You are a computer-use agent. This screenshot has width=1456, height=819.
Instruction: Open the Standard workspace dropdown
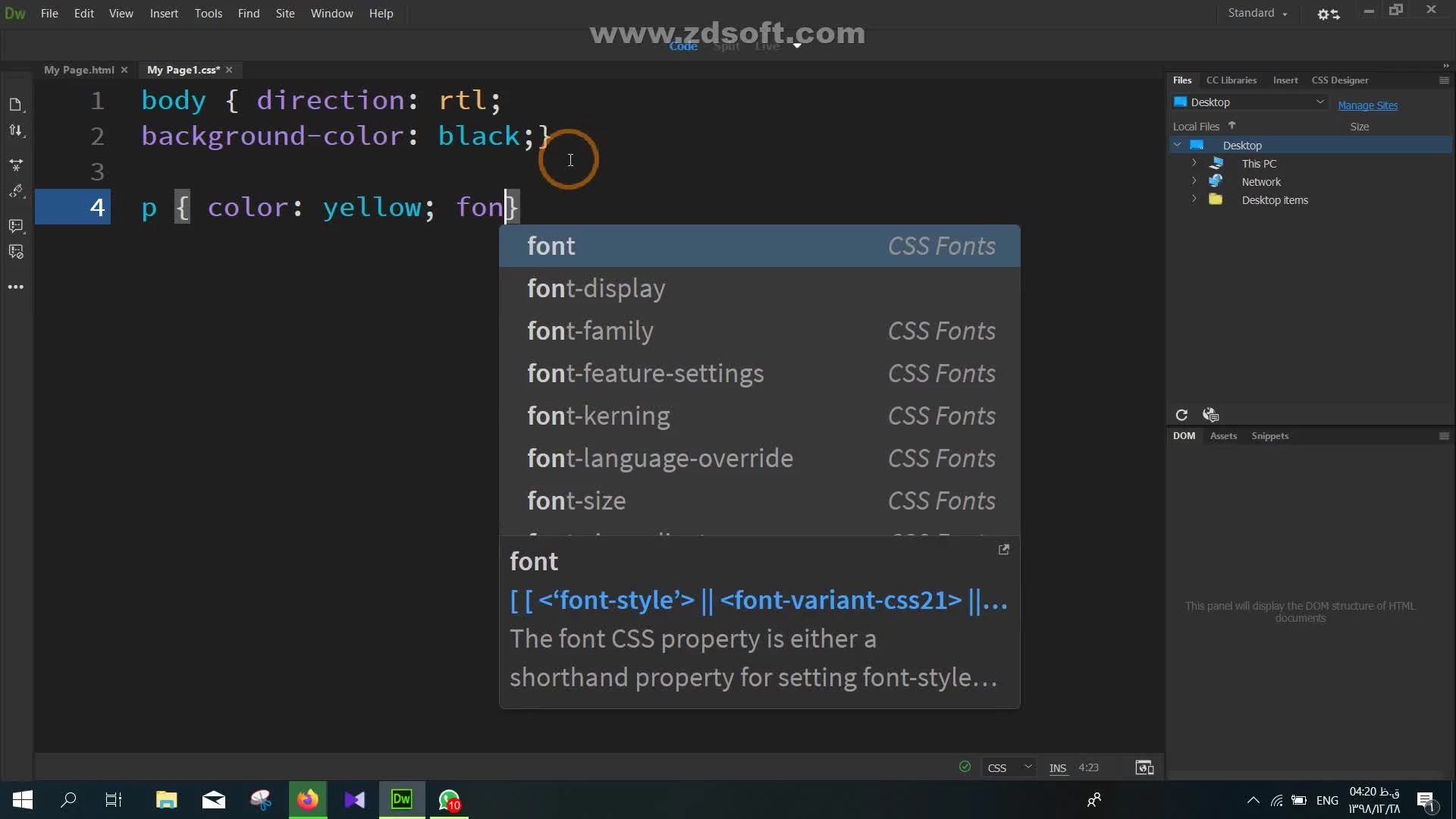(1257, 13)
